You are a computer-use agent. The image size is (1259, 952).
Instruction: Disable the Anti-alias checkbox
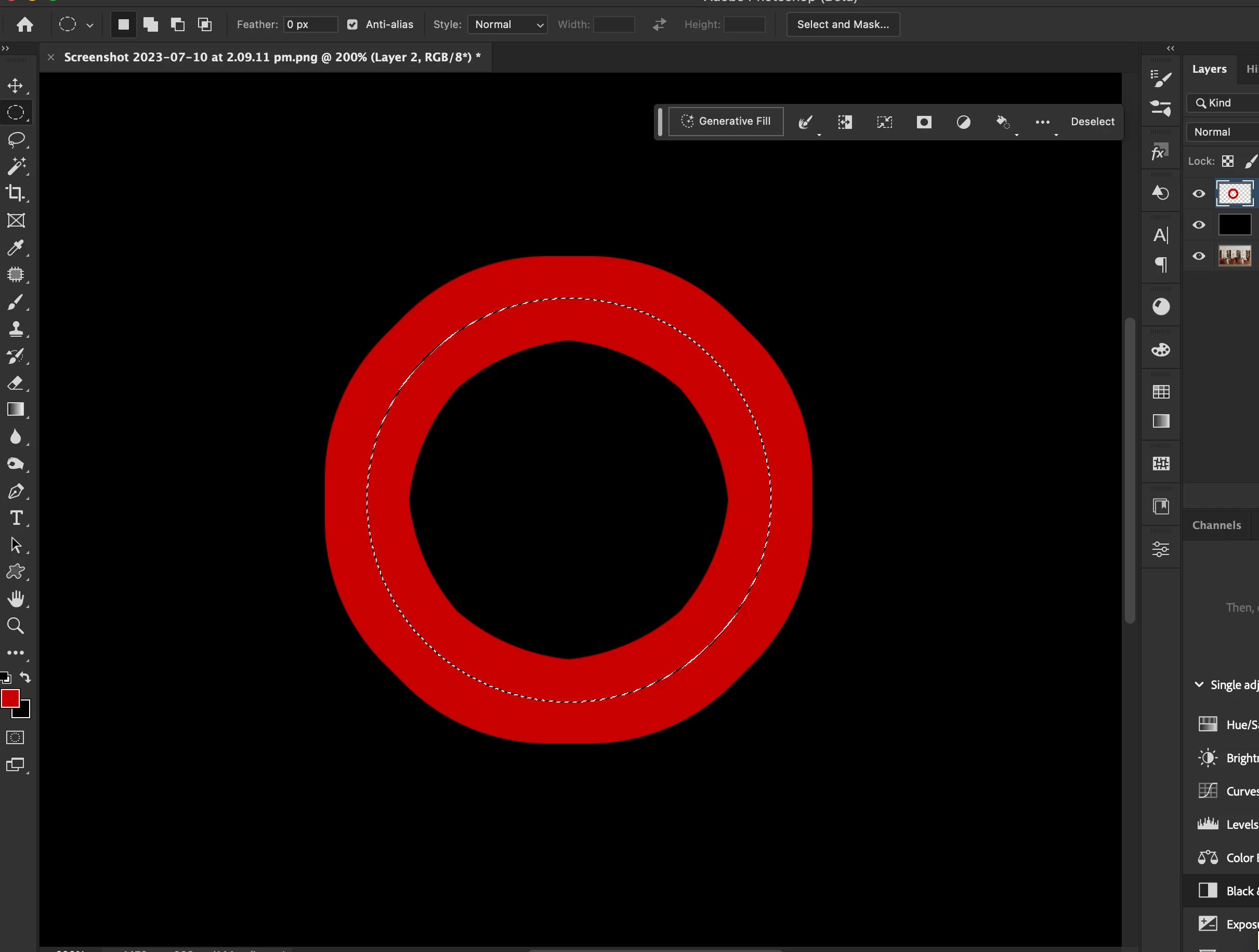[x=352, y=24]
